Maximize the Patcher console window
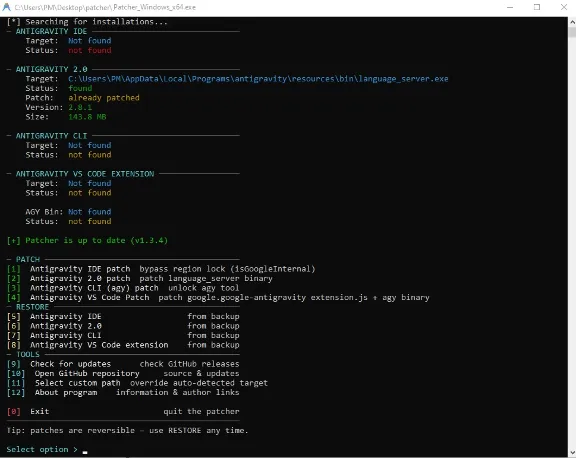Screen dimensions: 576x458 [537, 7]
